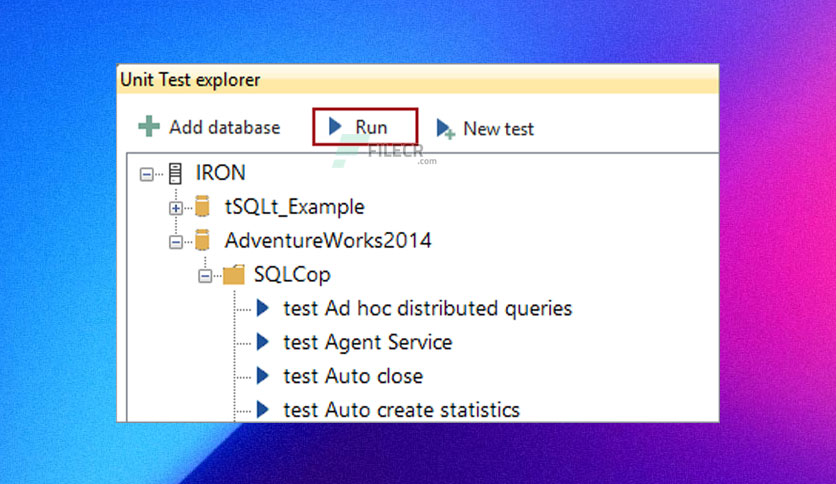Click play icon beside test Agent Service
Viewport: 836px width, 484px height.
click(x=262, y=342)
